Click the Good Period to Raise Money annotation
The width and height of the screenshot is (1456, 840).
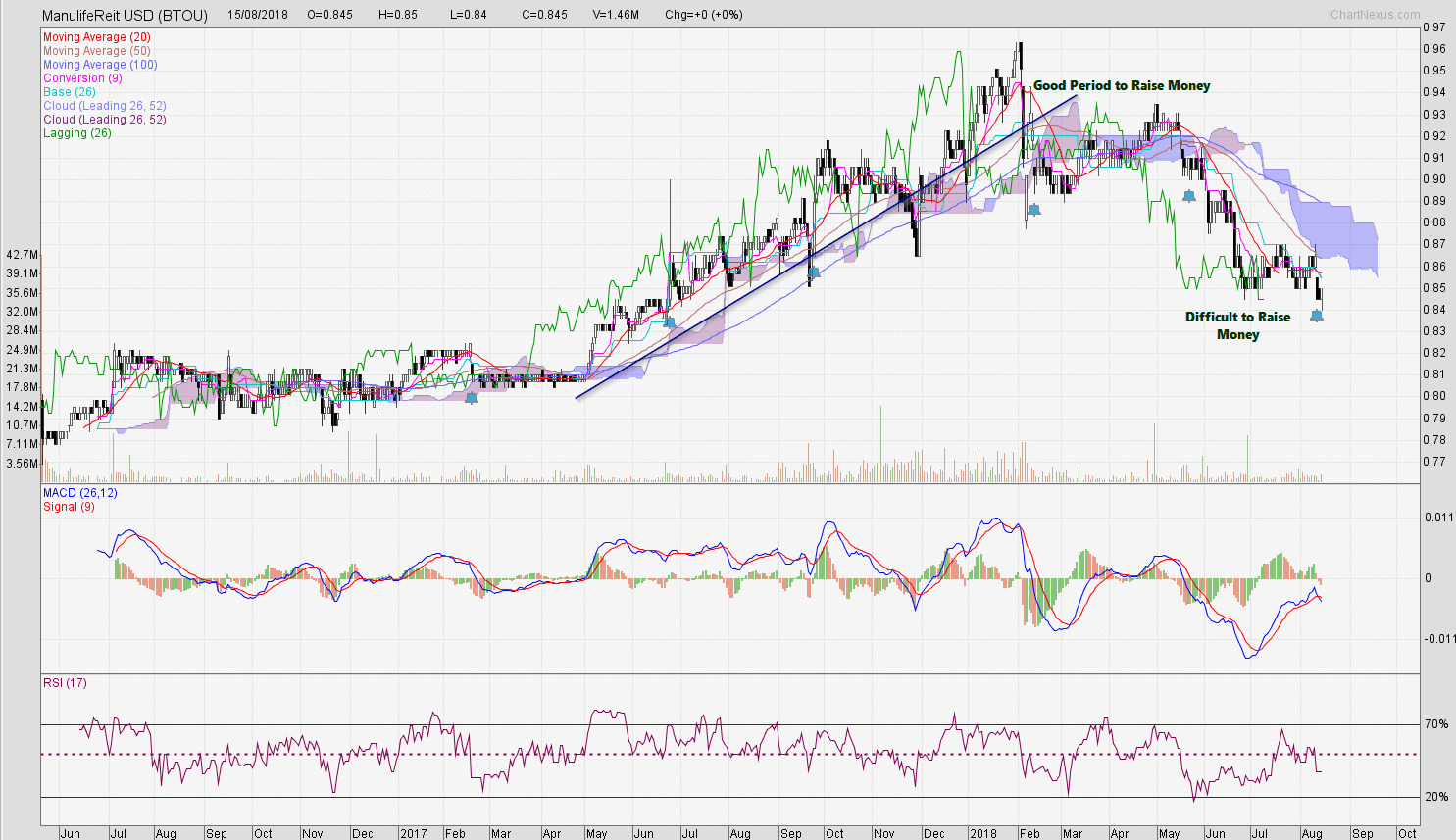pyautogui.click(x=1122, y=85)
